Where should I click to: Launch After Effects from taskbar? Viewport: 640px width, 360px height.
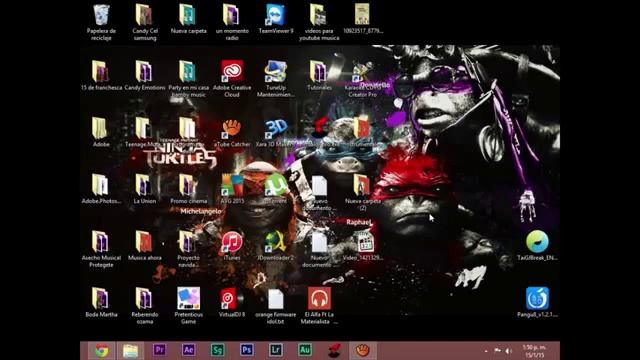tap(188, 350)
